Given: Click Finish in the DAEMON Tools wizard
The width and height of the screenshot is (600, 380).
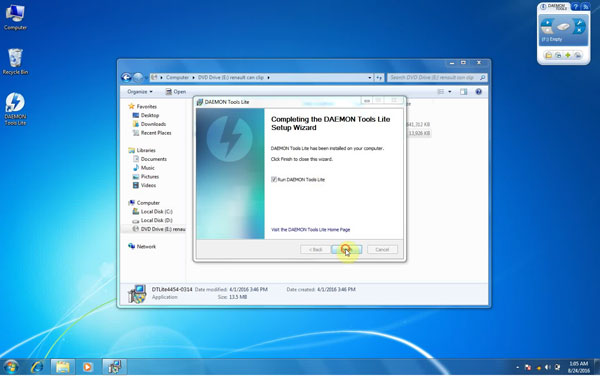Looking at the screenshot, I should (x=347, y=250).
